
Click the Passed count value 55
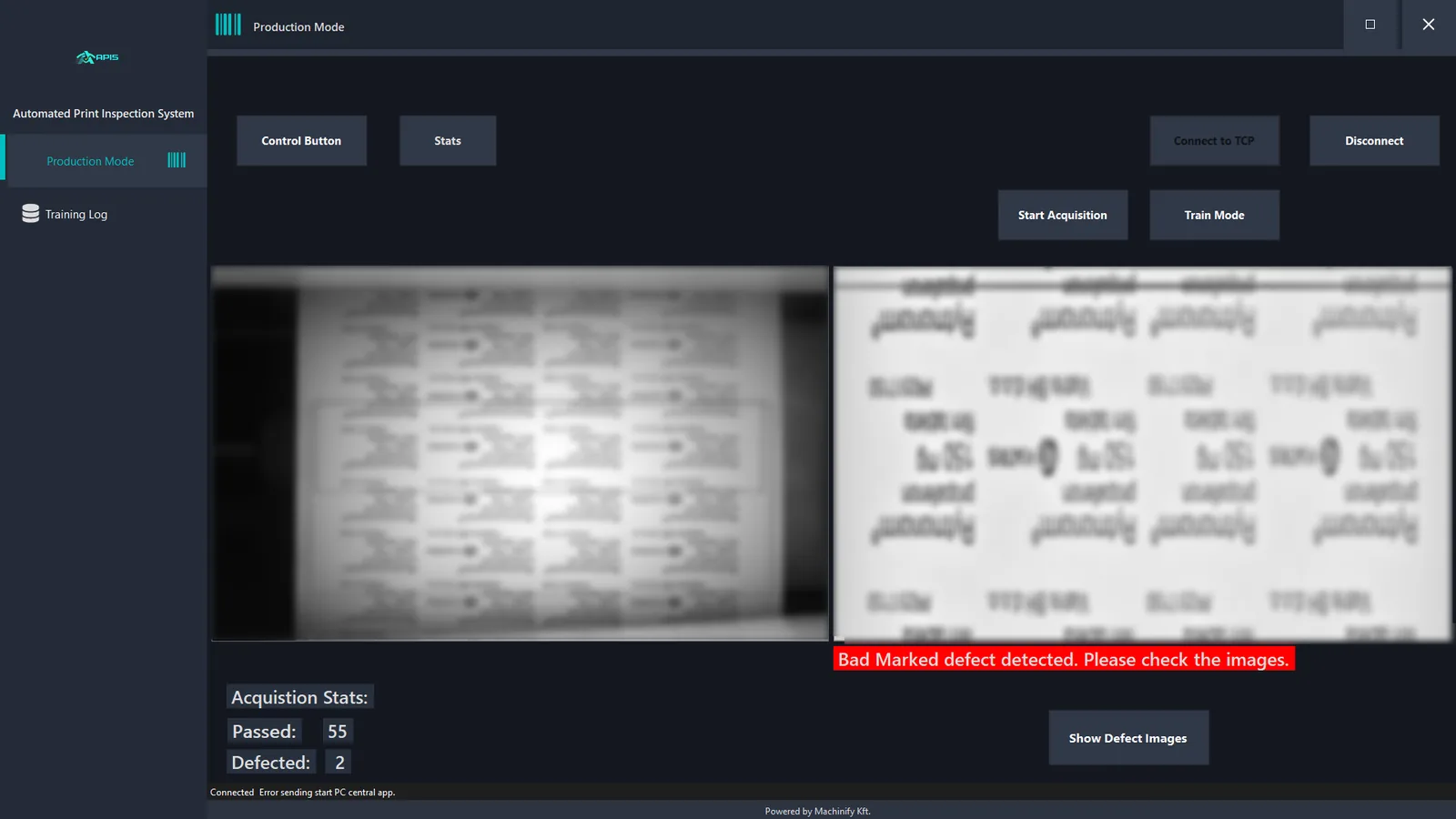[338, 731]
